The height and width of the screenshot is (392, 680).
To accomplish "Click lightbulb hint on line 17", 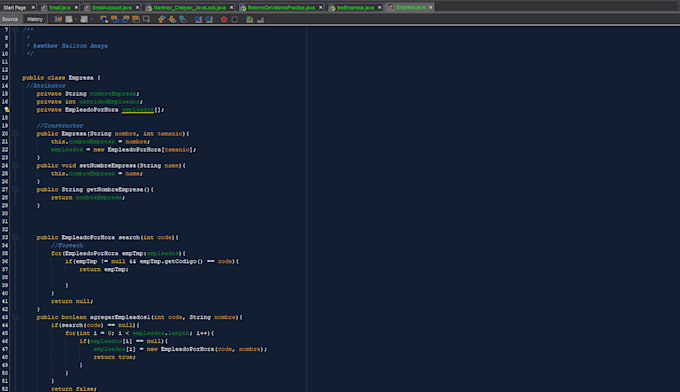I will 7,110.
